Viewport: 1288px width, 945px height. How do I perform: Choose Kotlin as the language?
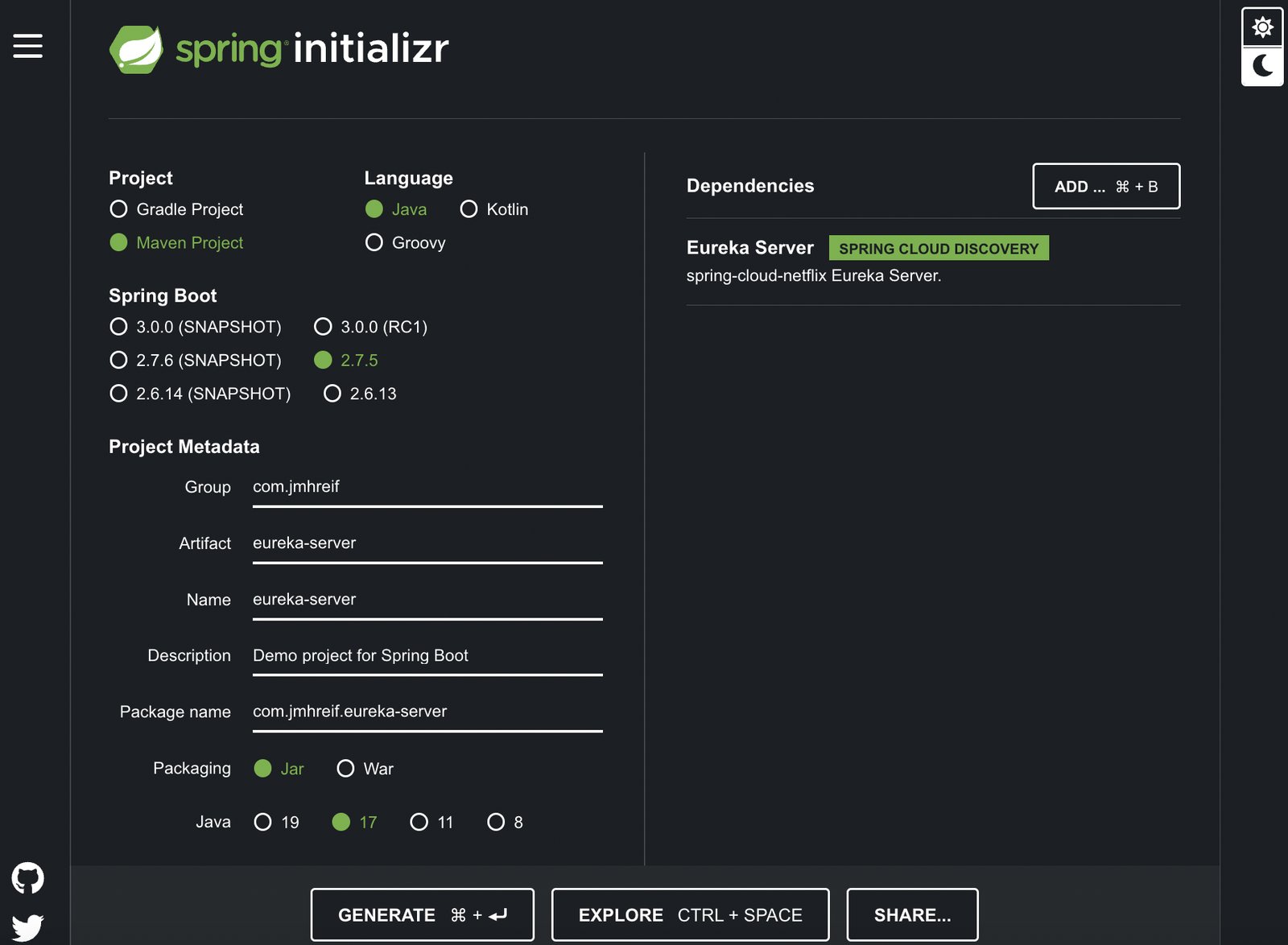click(x=494, y=209)
